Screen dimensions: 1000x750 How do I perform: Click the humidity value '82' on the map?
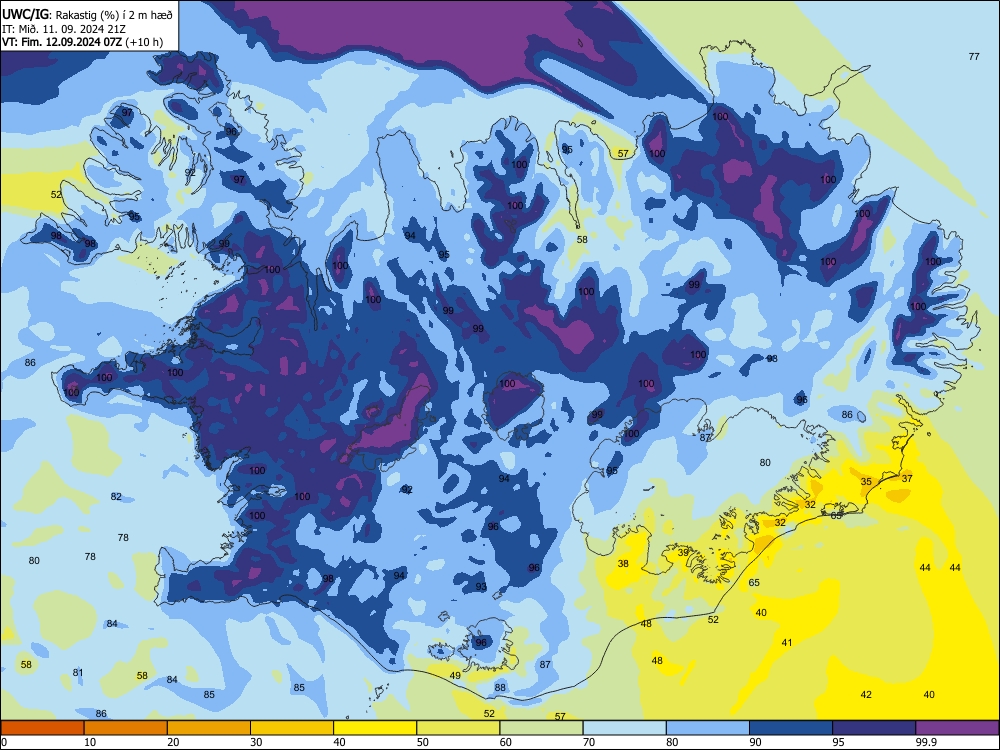(116, 496)
